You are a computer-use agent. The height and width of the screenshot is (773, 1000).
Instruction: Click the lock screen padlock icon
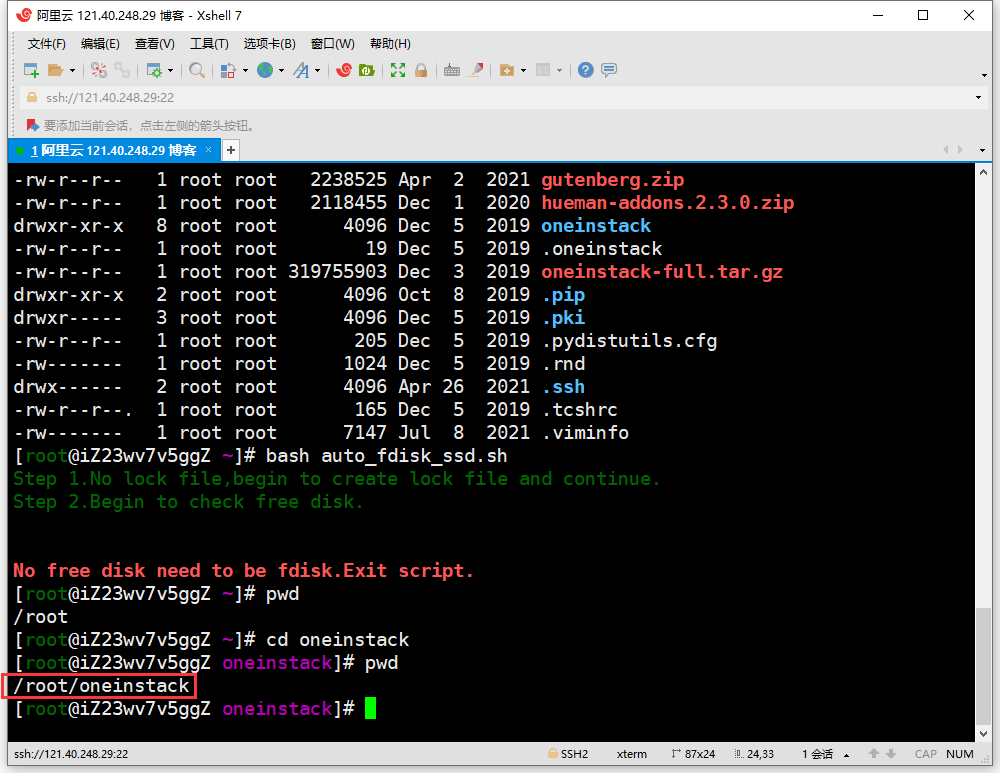421,70
